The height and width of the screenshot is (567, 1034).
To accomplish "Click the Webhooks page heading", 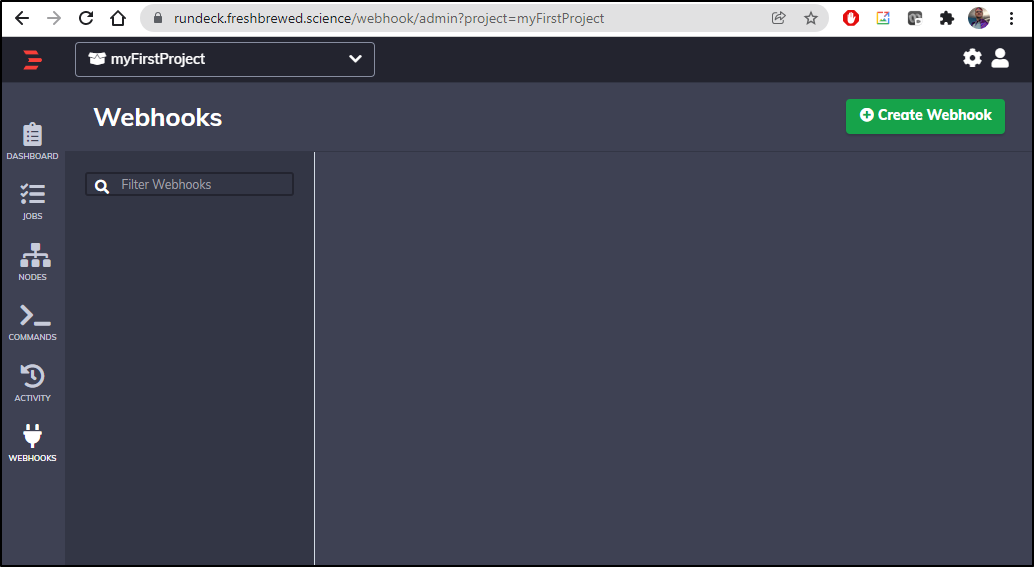I will tap(158, 117).
